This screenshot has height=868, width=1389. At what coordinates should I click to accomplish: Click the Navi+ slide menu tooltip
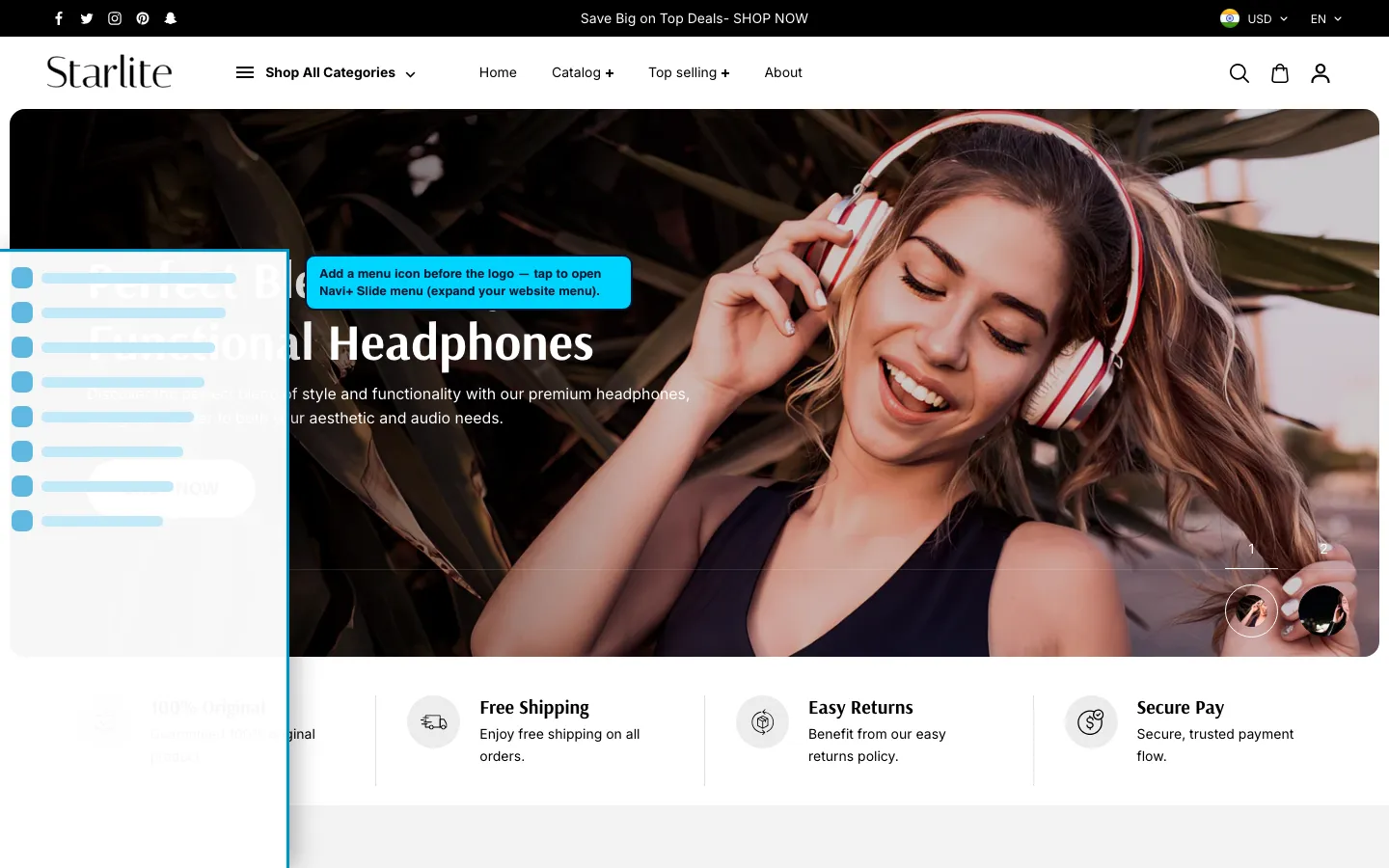click(x=469, y=283)
